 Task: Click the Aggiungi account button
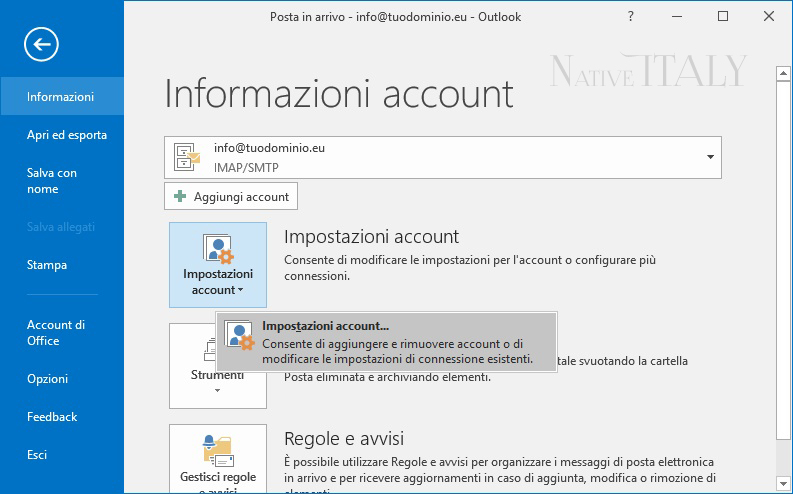(231, 197)
